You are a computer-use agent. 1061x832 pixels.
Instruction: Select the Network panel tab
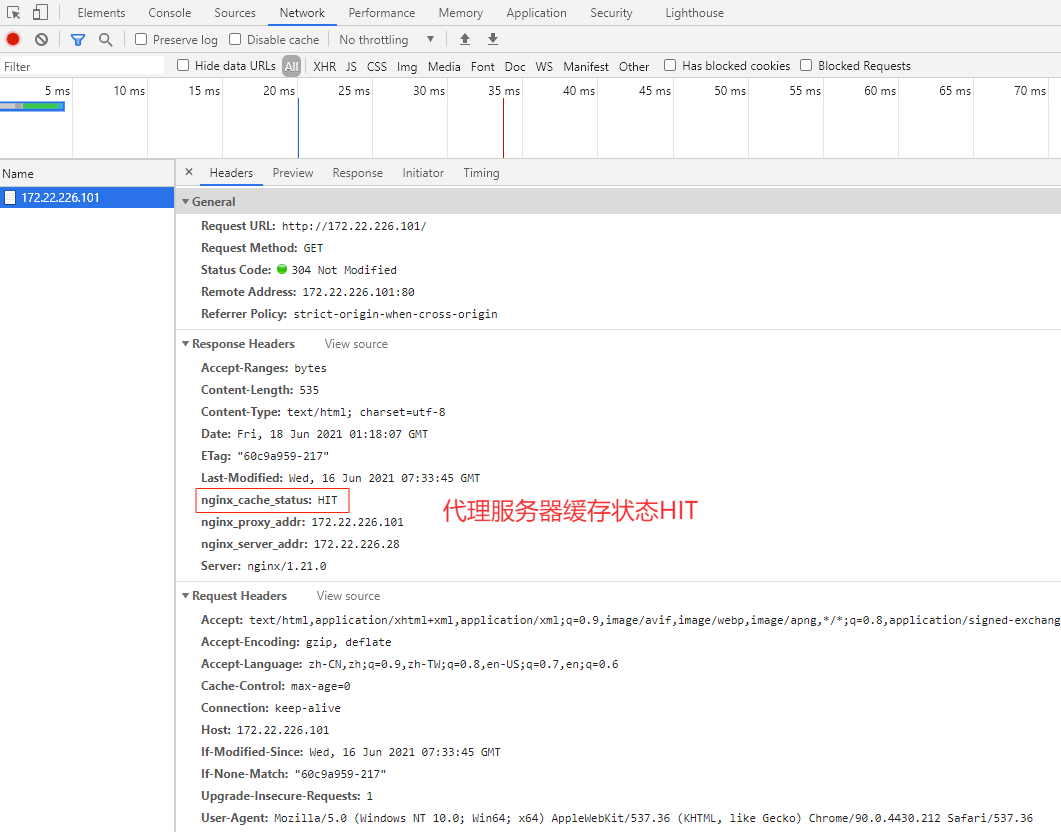(302, 13)
